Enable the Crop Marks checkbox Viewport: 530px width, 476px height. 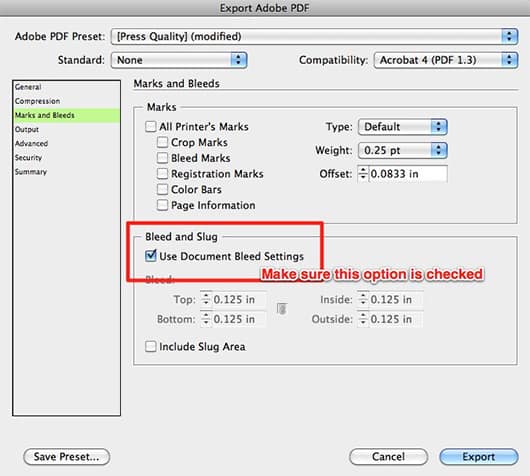[162, 142]
